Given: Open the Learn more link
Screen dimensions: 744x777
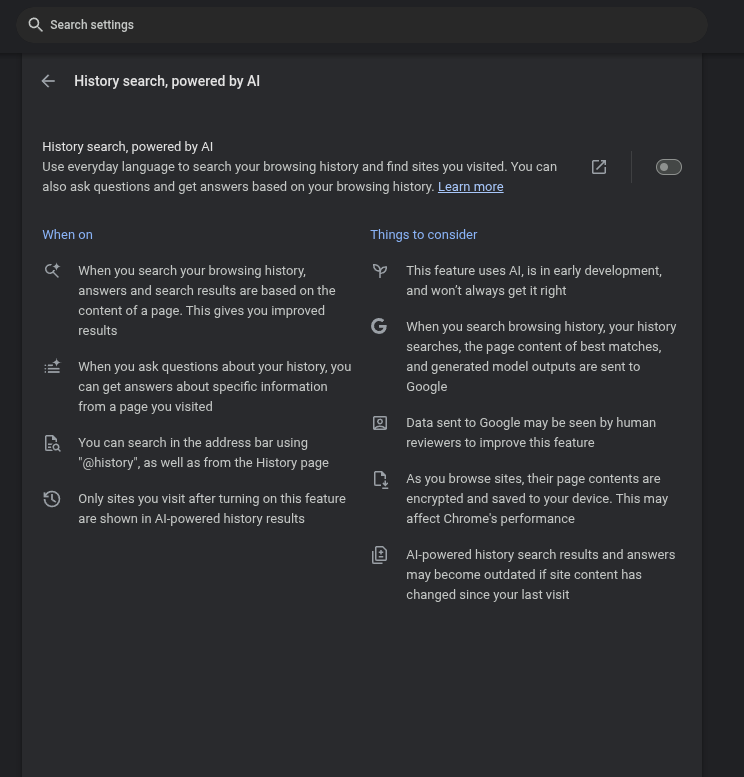Looking at the screenshot, I should pyautogui.click(x=470, y=187).
